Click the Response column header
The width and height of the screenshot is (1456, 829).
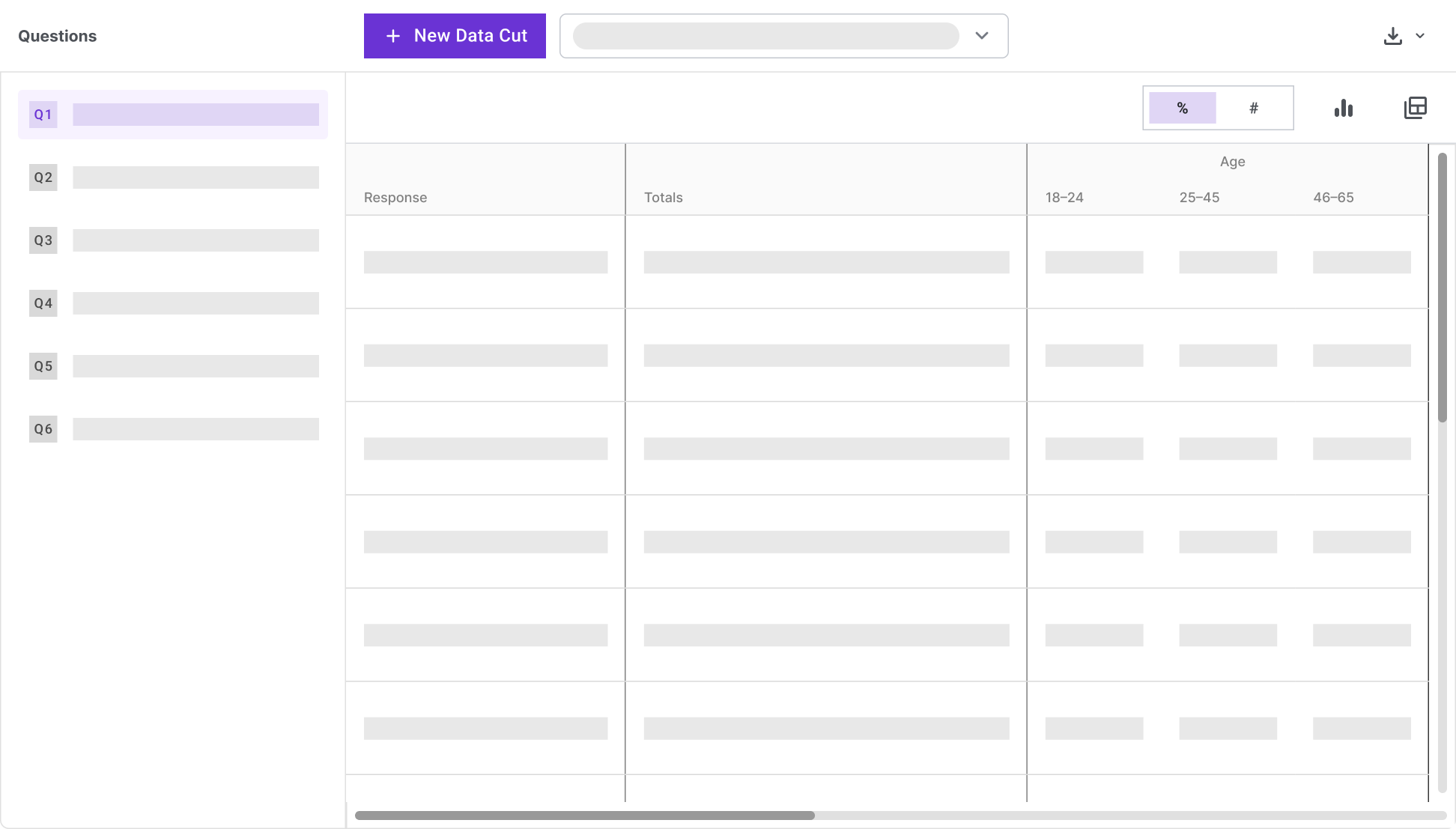coord(395,198)
